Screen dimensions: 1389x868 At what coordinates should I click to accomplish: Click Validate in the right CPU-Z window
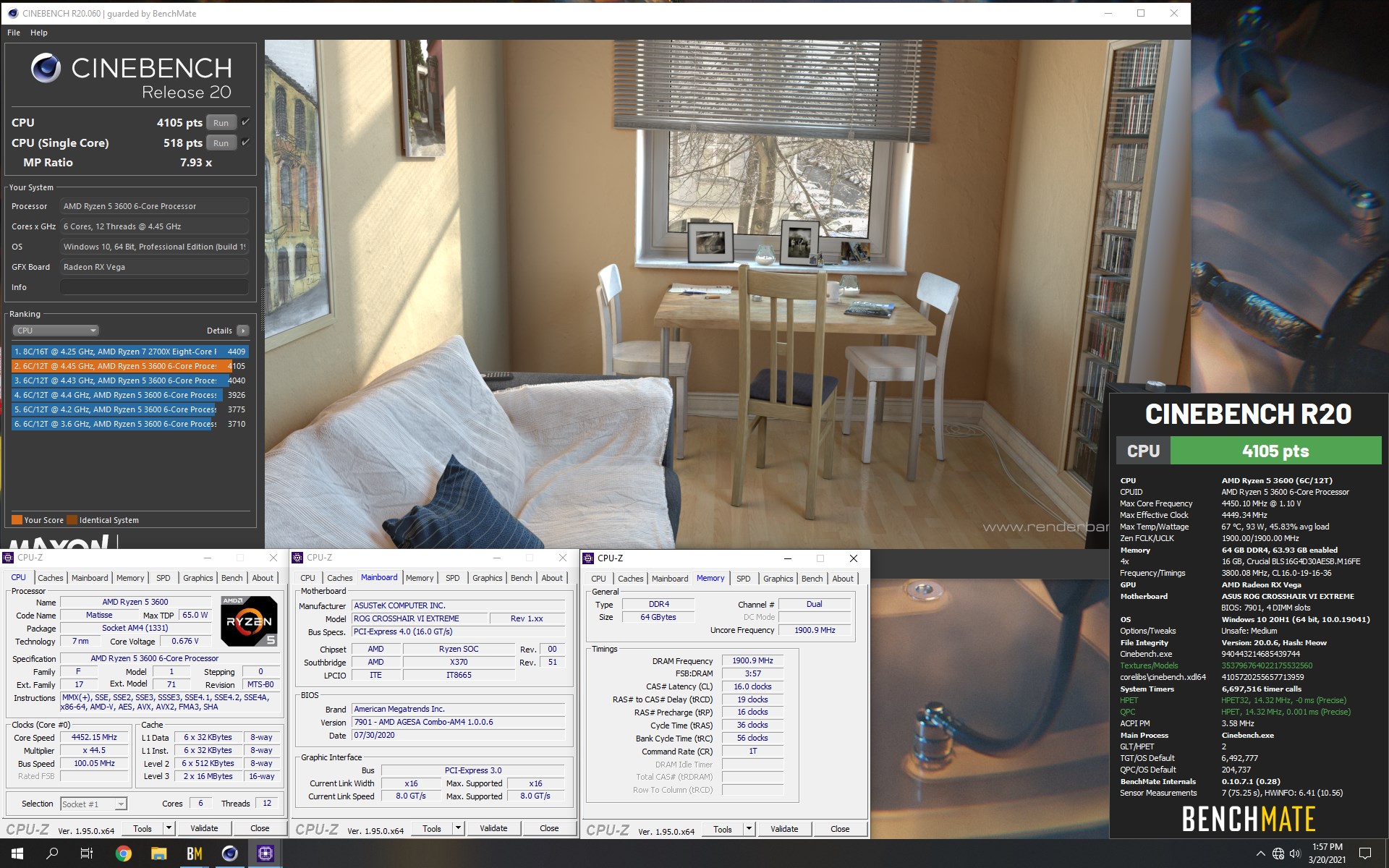pyautogui.click(x=784, y=829)
